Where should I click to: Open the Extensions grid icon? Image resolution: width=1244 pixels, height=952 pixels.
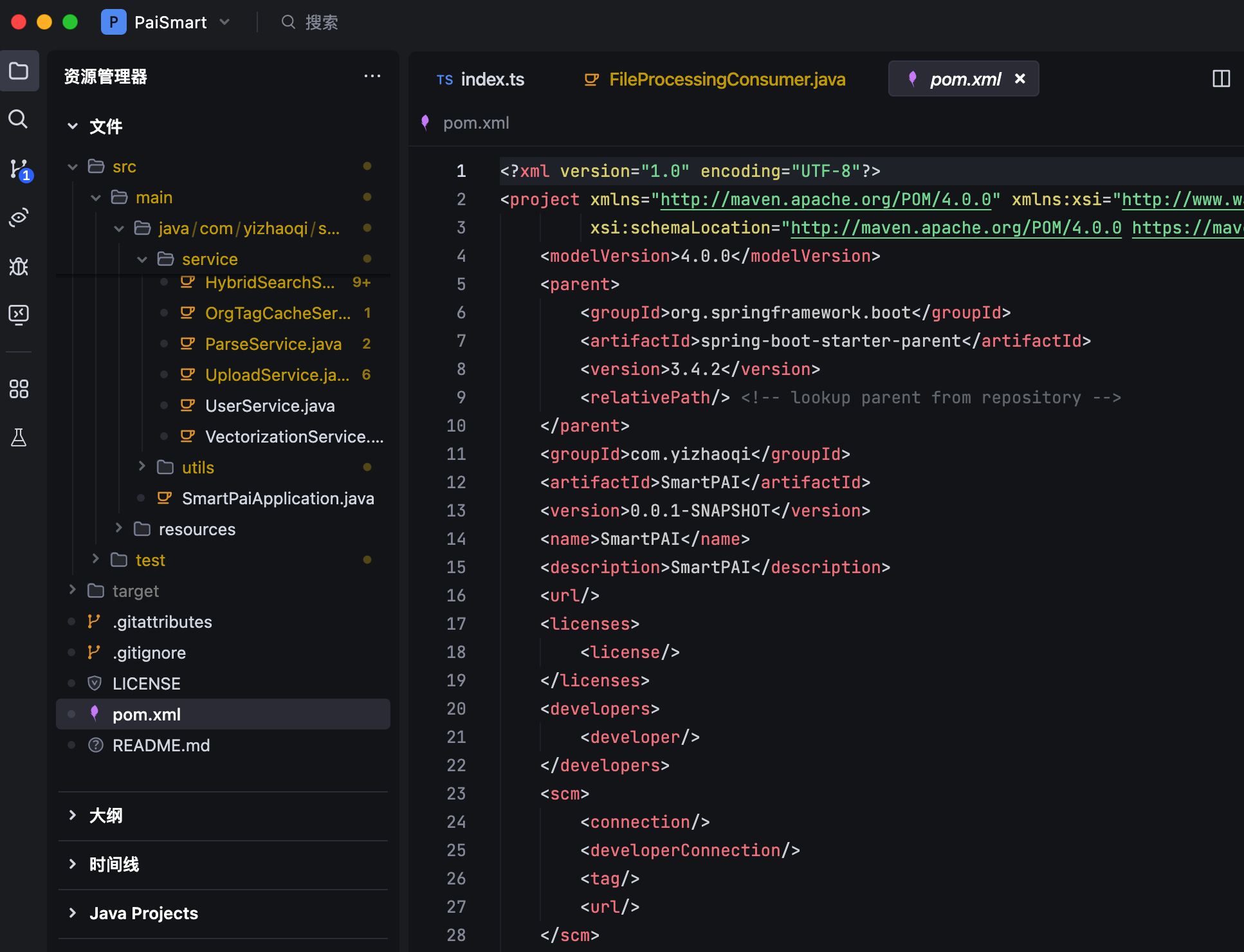[x=19, y=389]
